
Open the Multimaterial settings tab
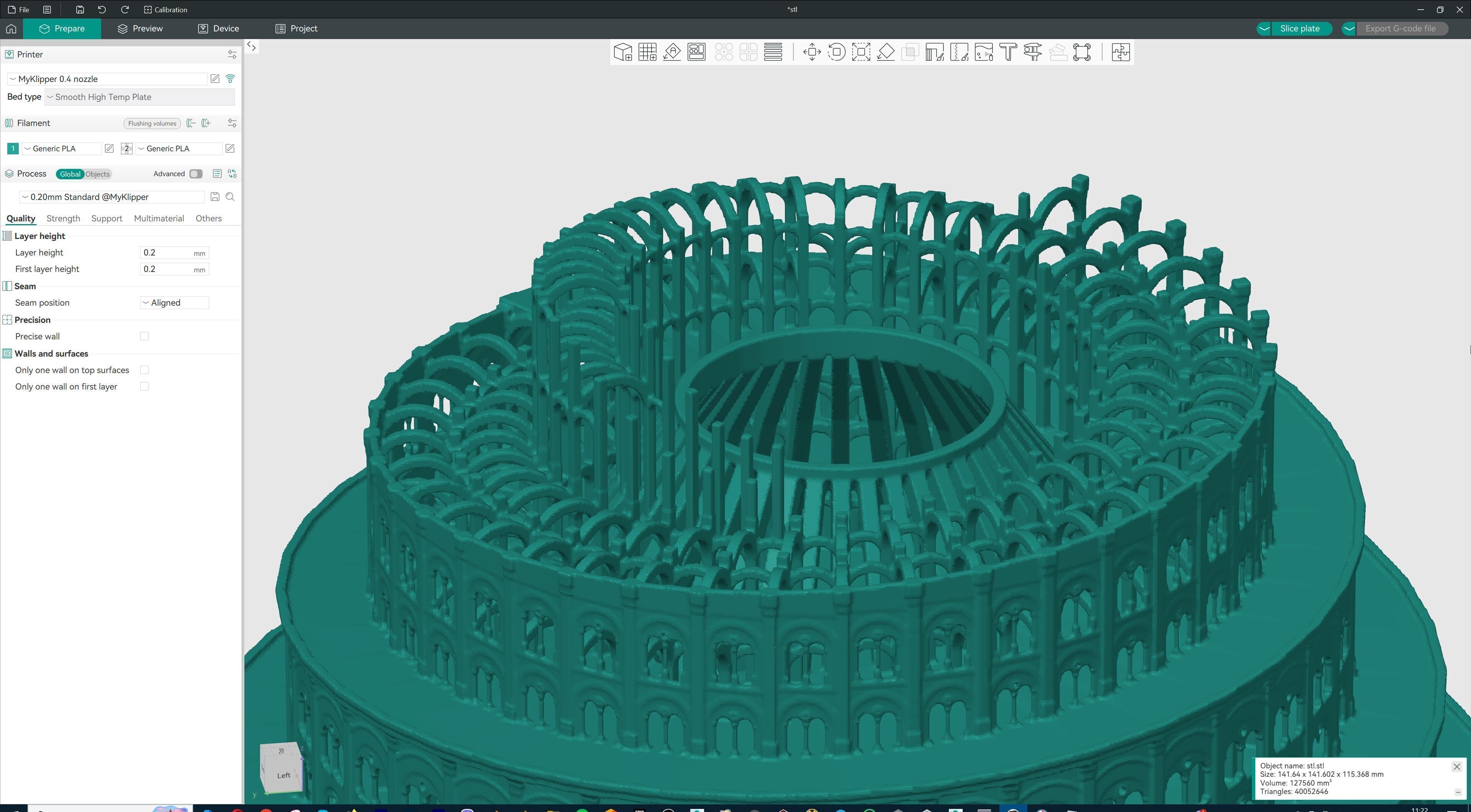pyautogui.click(x=159, y=219)
